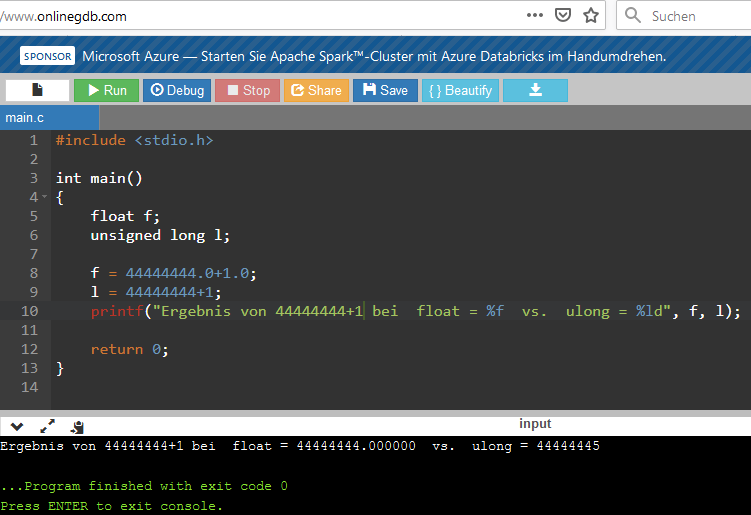Viewport: 751px width, 515px height.
Task: Click the copy console output icon
Action: click(77, 426)
